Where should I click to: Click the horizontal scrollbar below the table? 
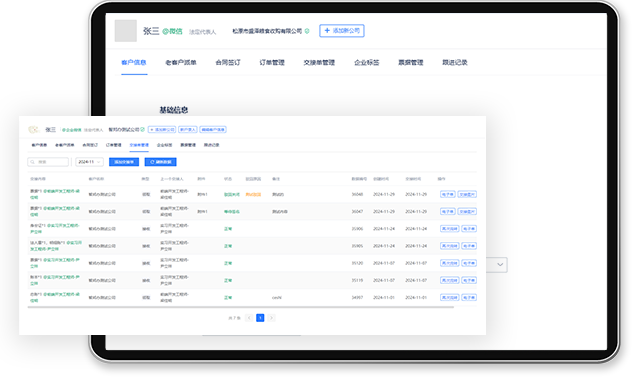tap(241, 307)
